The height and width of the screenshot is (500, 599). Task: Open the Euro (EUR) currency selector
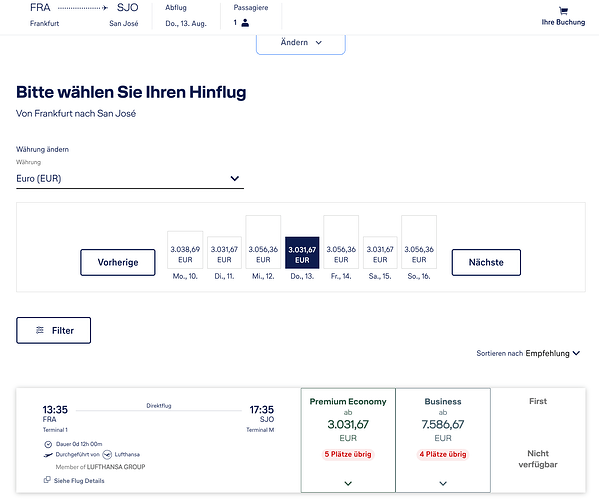pyautogui.click(x=130, y=178)
